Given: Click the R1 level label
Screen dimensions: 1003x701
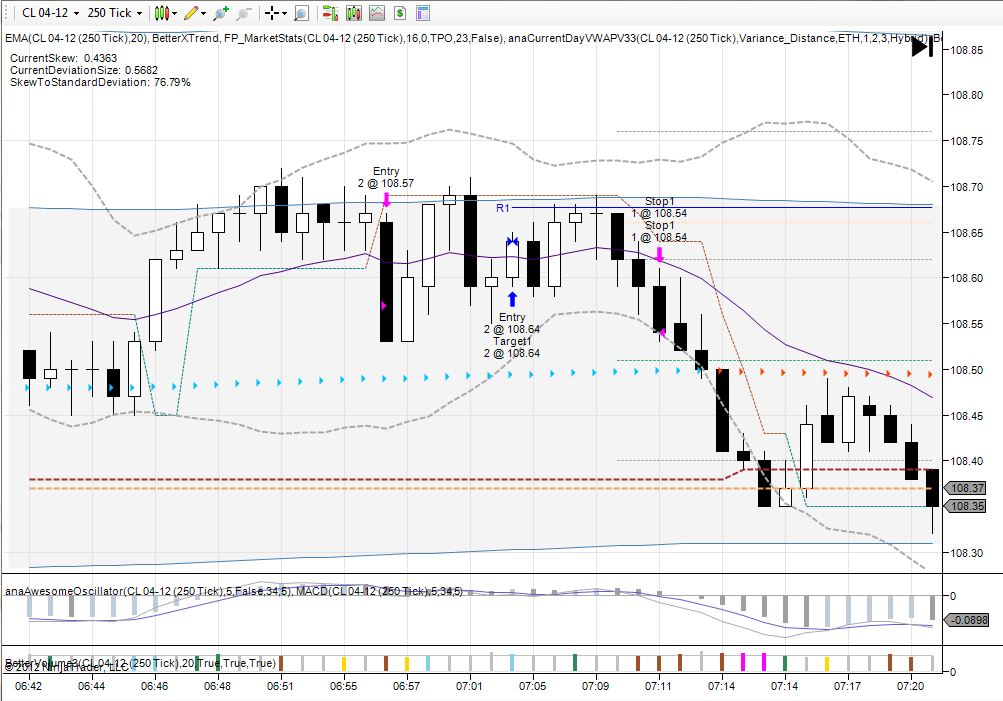Looking at the screenshot, I should pos(503,208).
